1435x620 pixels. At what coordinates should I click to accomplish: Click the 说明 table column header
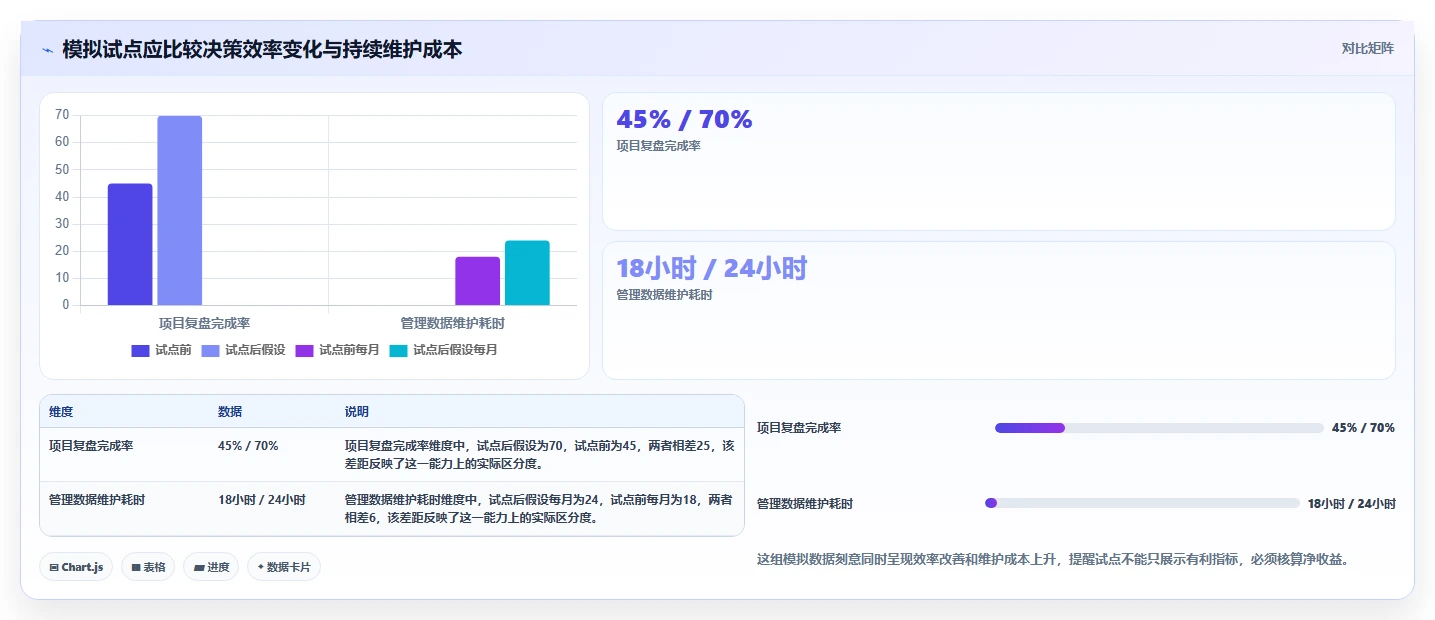pos(357,412)
